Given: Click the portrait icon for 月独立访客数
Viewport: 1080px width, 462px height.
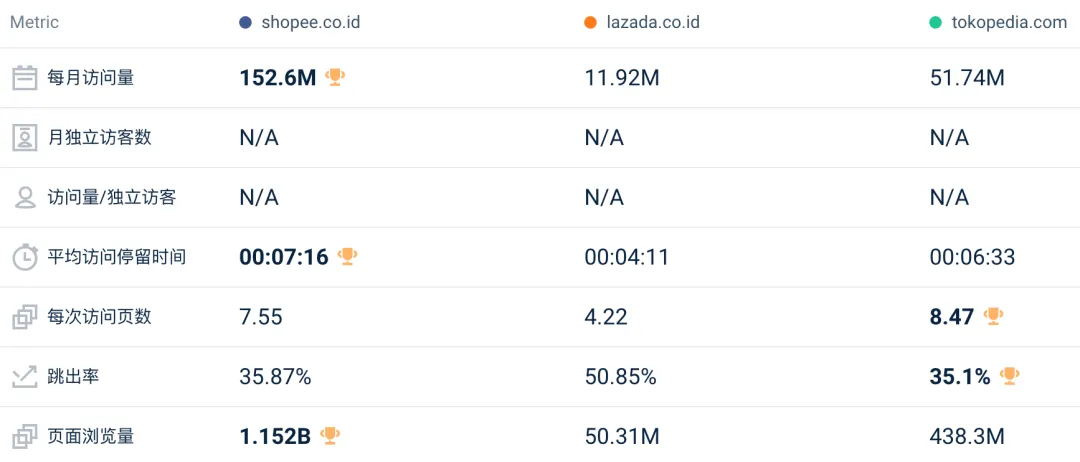Looking at the screenshot, I should pyautogui.click(x=25, y=138).
